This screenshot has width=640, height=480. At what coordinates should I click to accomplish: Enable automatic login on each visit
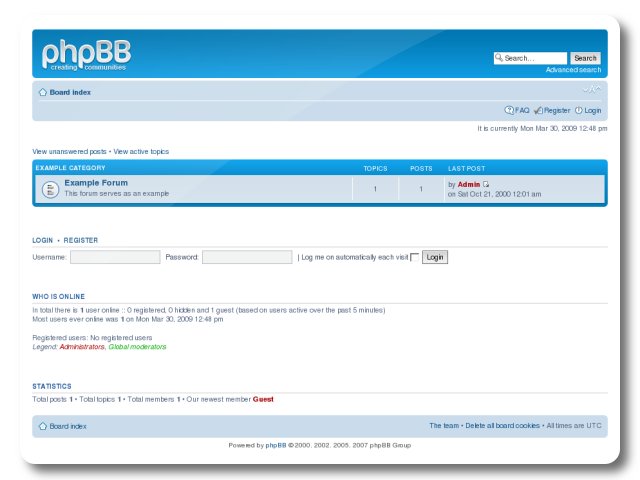415,257
